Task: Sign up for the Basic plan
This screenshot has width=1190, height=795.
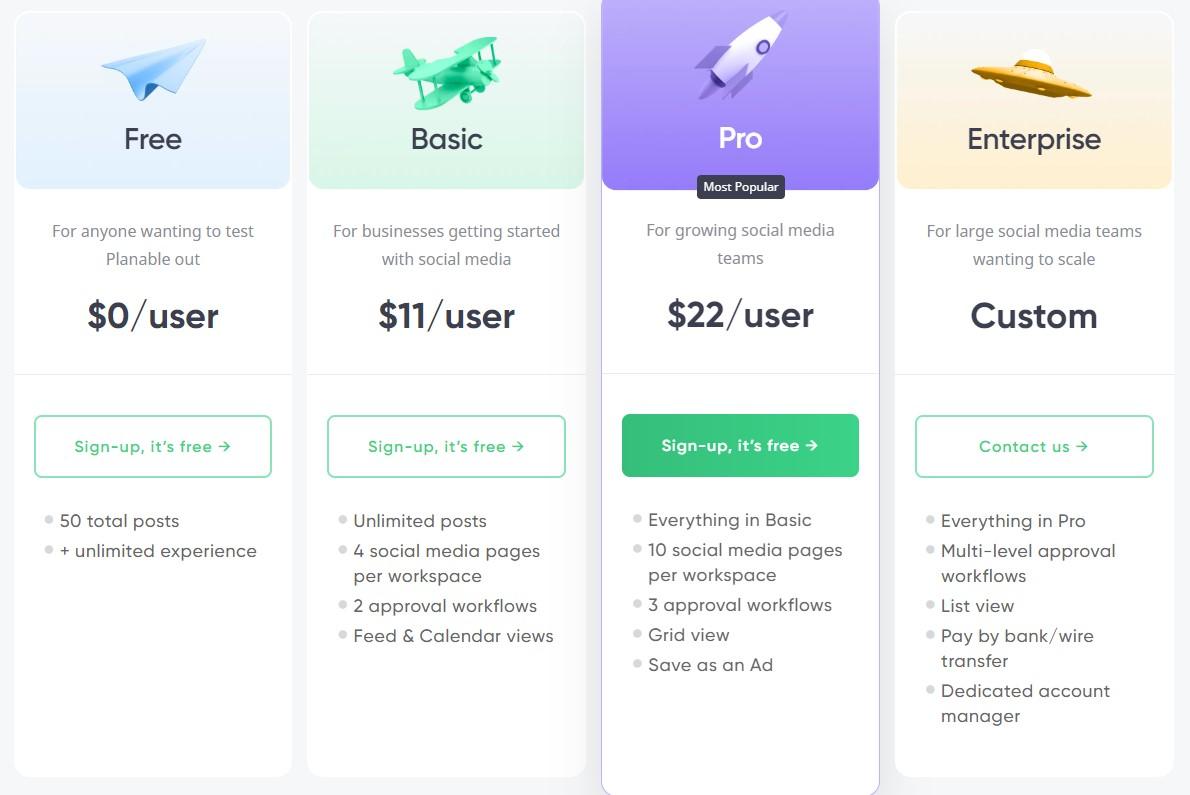Action: (446, 446)
